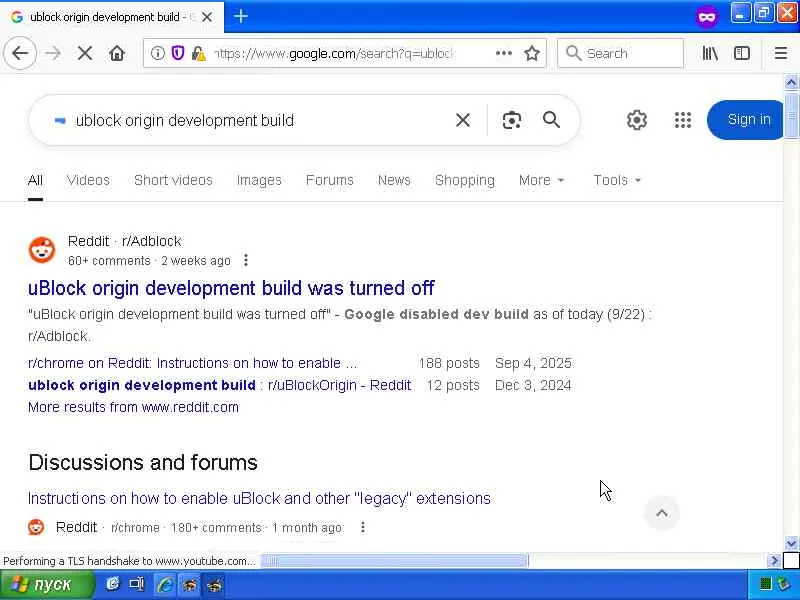Toggle the sidebar icon in toolbar
Viewport: 800px width, 600px height.
pos(742,53)
